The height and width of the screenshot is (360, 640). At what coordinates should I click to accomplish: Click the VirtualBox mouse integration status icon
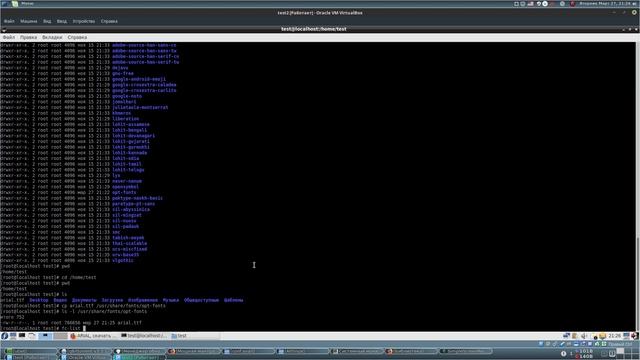597,344
